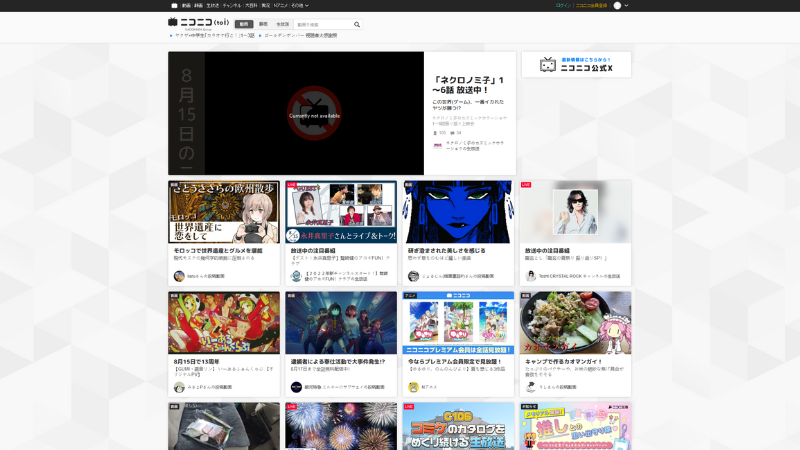This screenshot has height=450, width=800.
Task: Click uploader avatar under カオマンガイ card
Action: coord(531,387)
